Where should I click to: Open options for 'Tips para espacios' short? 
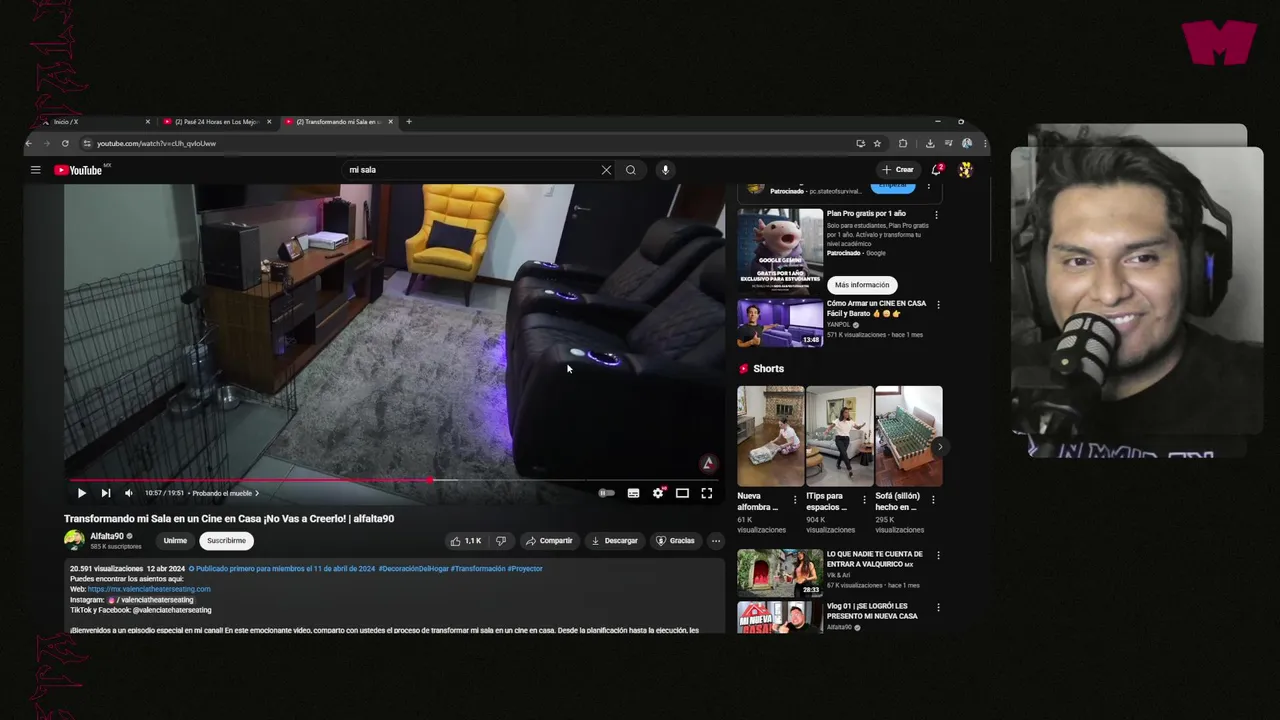[865, 499]
